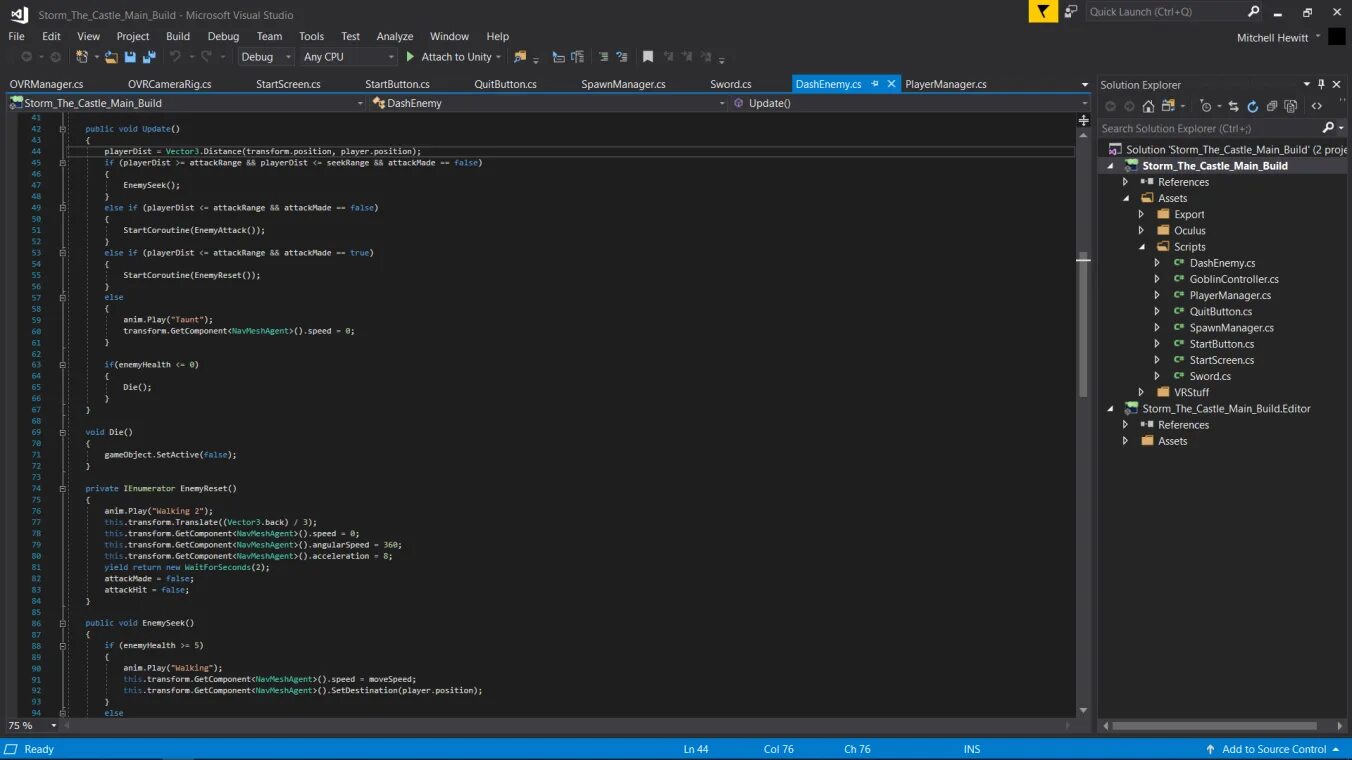Save the current file with the disk icon
The image size is (1352, 760).
(x=130, y=57)
